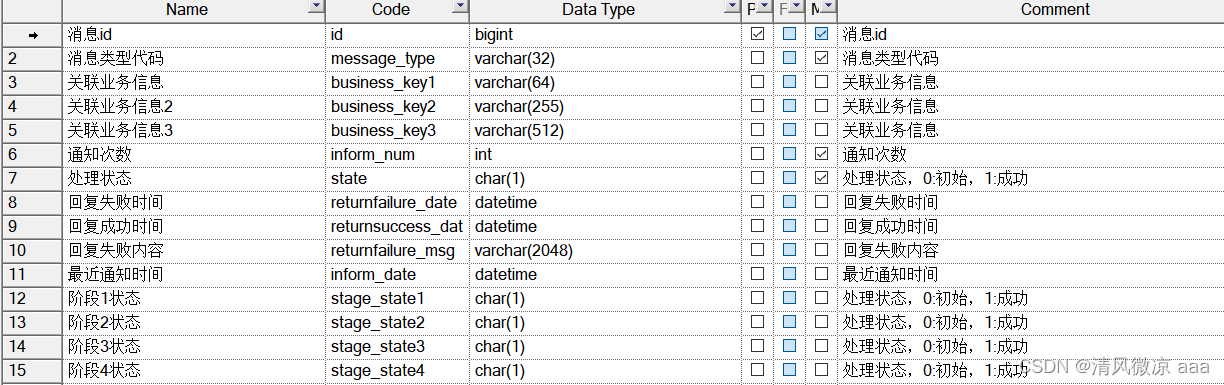Click the Name cell 回复失败时间

[x=194, y=202]
